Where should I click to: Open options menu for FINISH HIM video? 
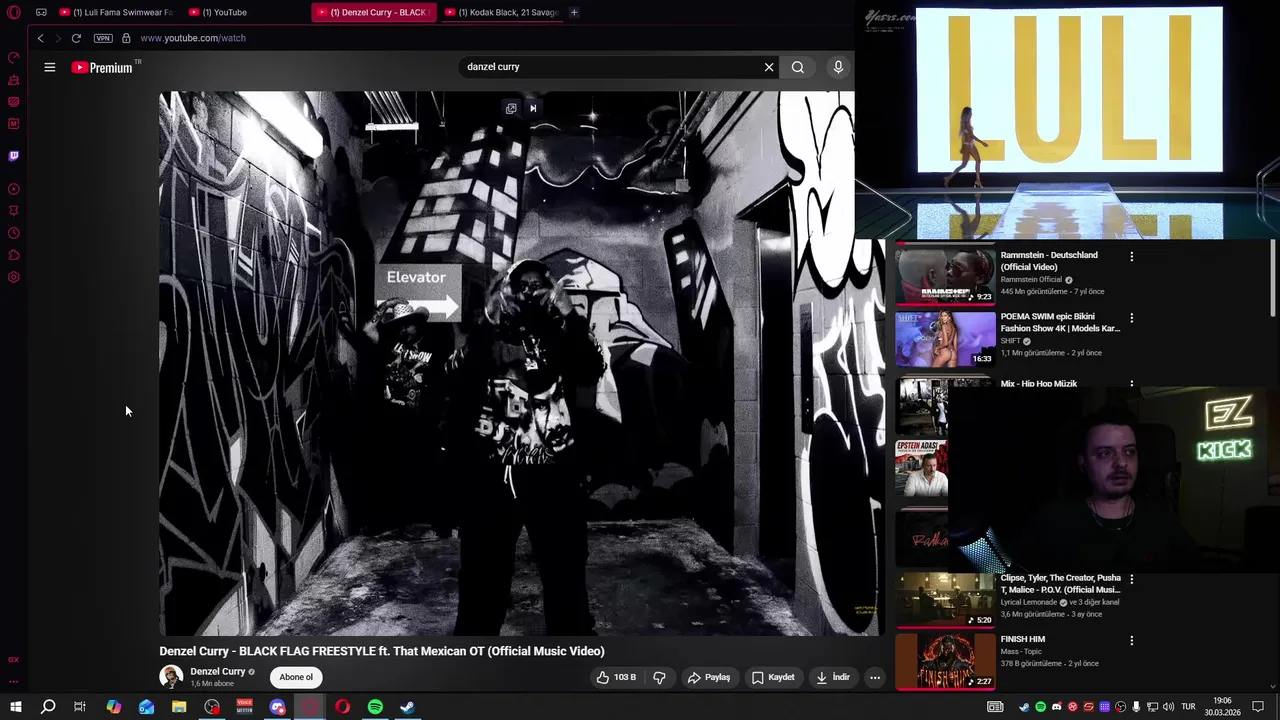(x=1132, y=640)
